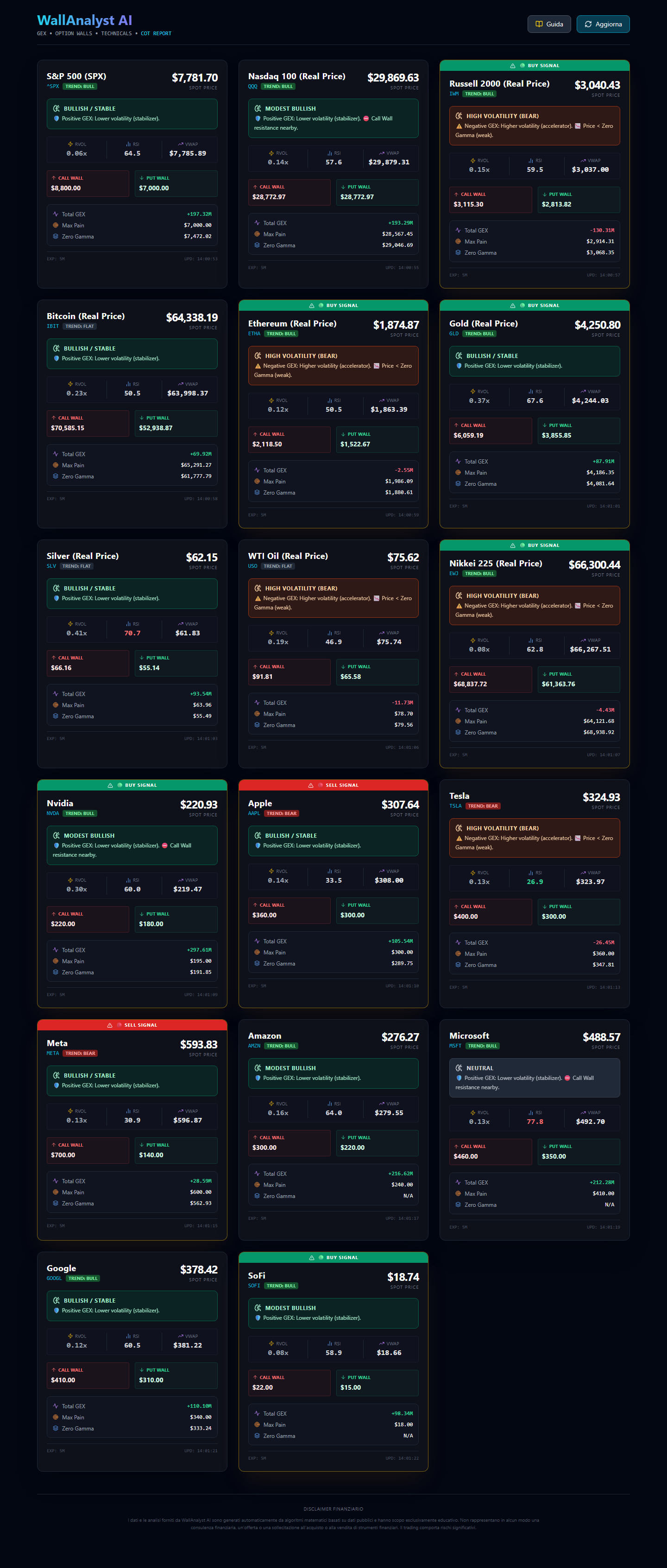Click the Disclaimer Finanziario footer heading

(x=333, y=1509)
